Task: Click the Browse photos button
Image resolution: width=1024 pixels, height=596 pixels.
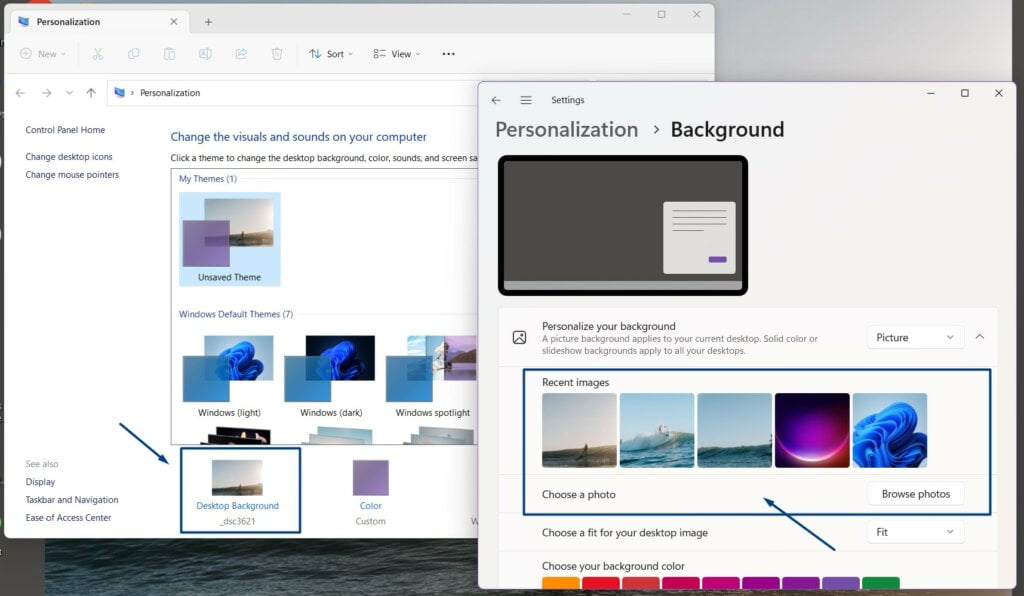Action: coord(915,493)
